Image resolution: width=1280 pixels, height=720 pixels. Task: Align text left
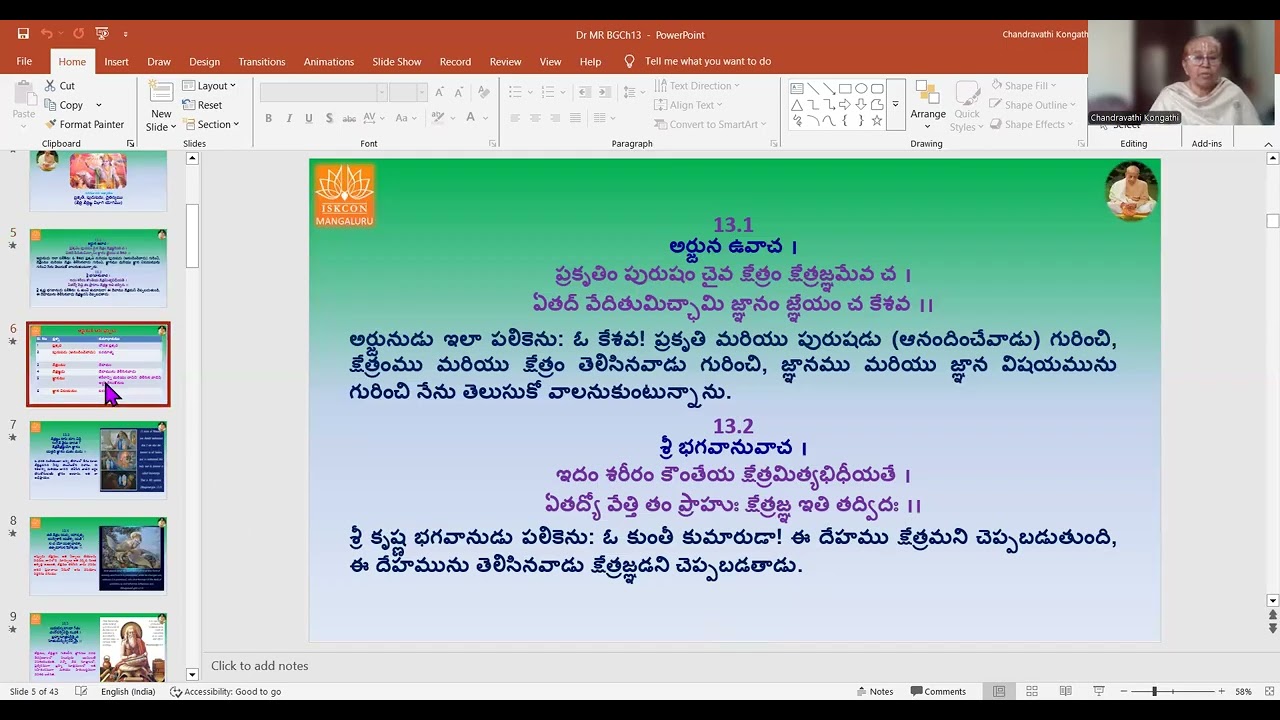(515, 118)
